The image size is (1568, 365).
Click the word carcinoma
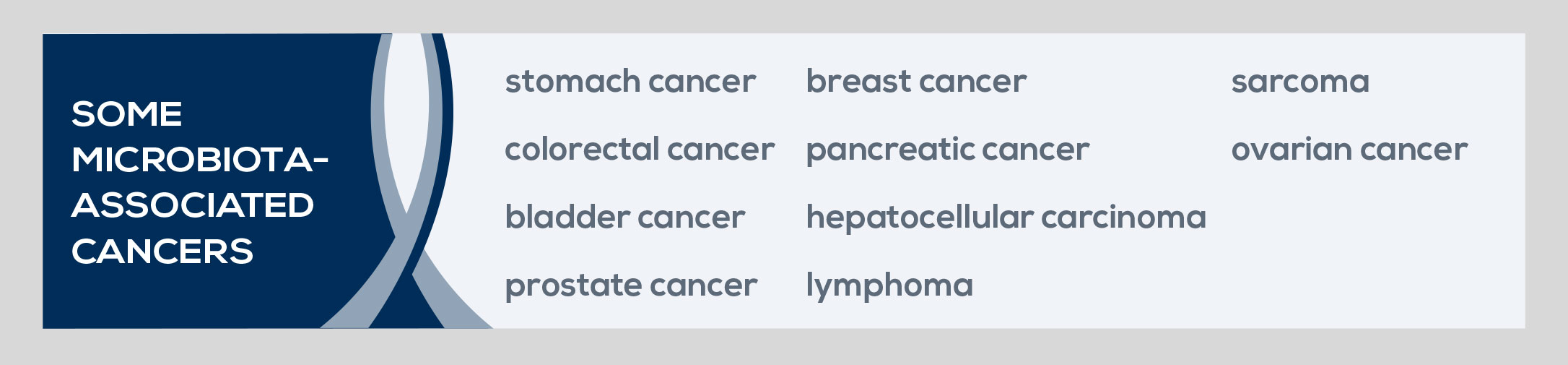pos(1123,218)
